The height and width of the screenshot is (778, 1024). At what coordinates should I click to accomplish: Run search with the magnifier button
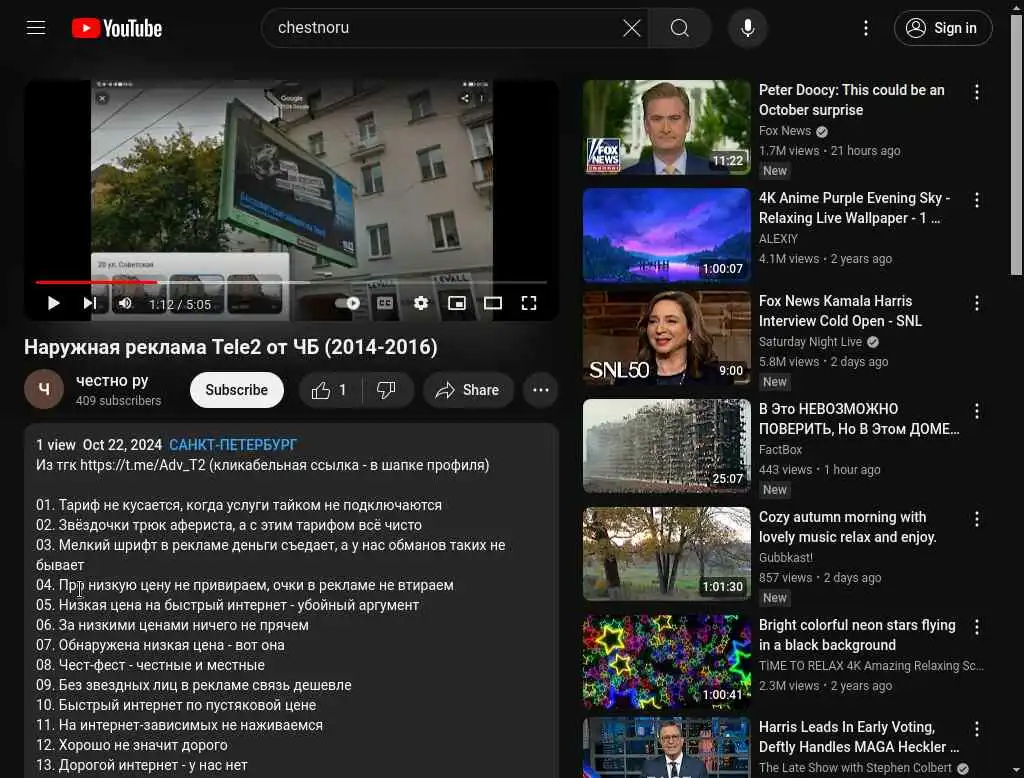[x=679, y=28]
